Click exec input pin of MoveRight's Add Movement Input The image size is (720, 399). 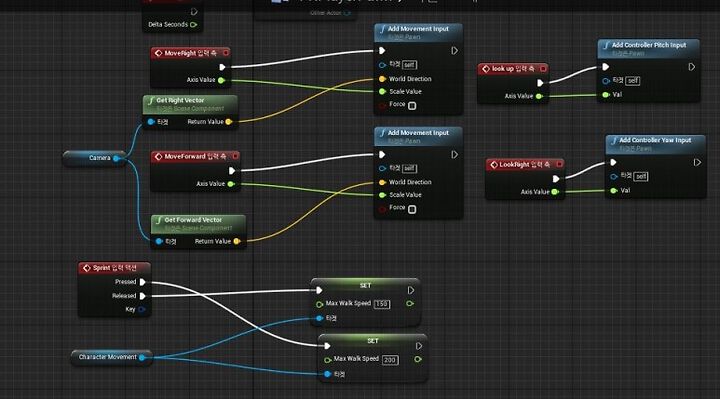pyautogui.click(x=382, y=51)
